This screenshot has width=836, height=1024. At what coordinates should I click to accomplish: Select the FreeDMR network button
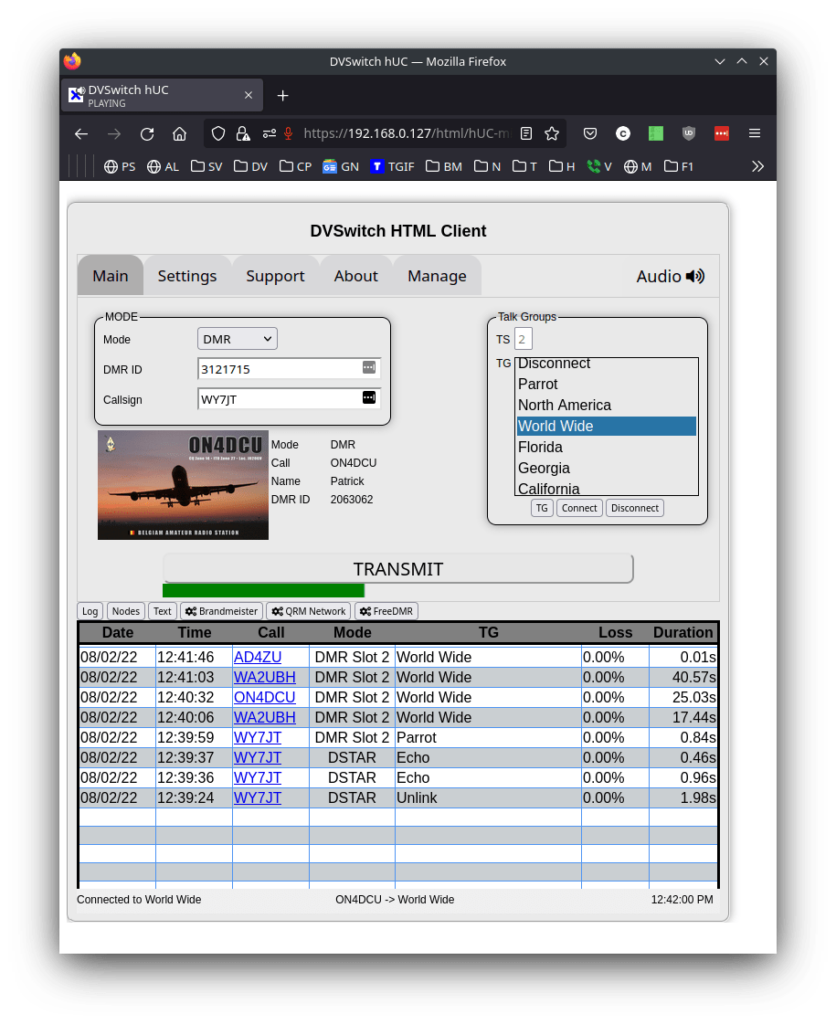[x=386, y=611]
